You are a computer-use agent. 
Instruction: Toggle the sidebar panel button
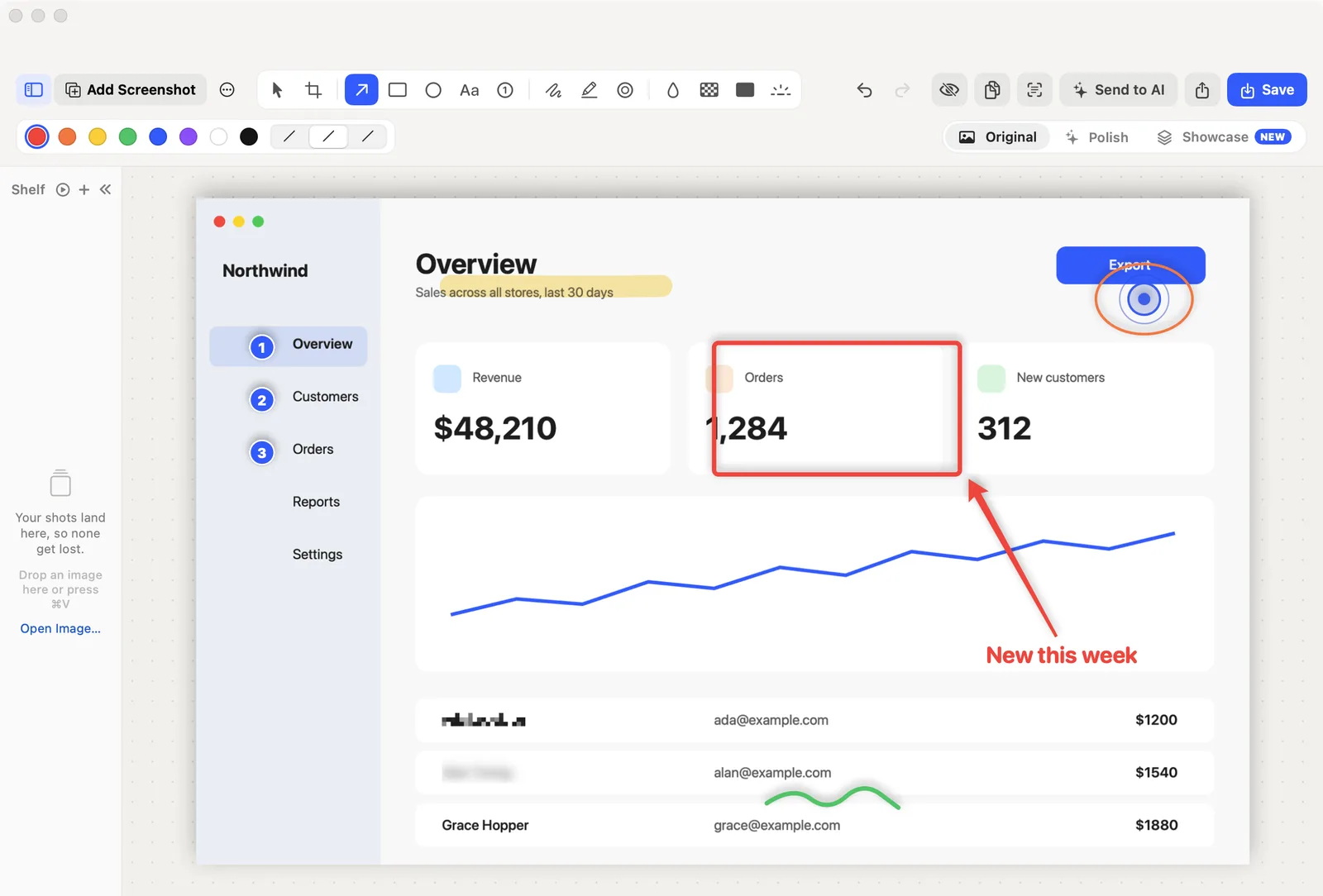coord(34,90)
